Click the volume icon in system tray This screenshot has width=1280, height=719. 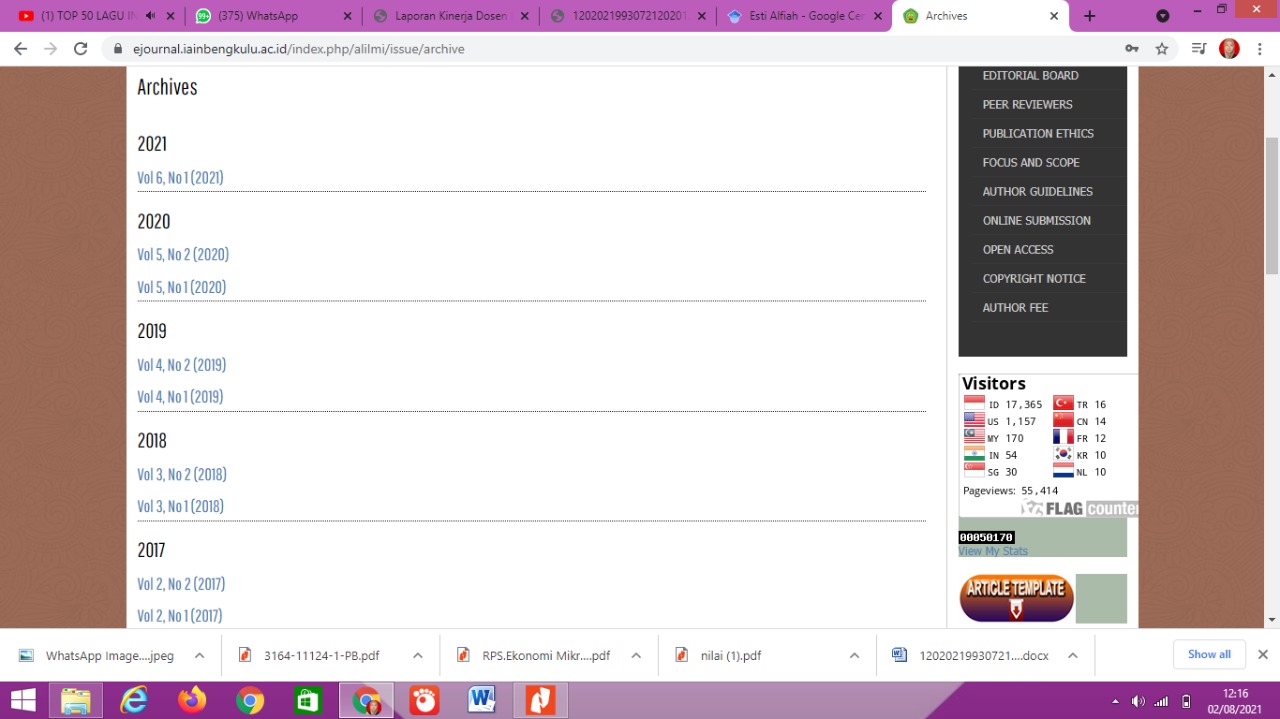[1138, 701]
